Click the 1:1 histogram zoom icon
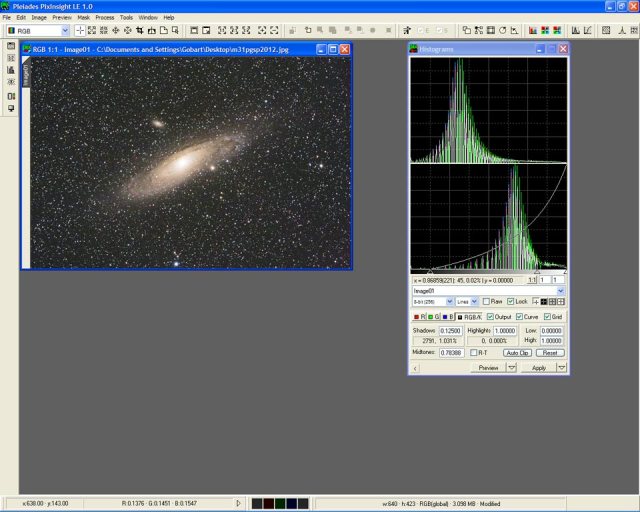 532,281
